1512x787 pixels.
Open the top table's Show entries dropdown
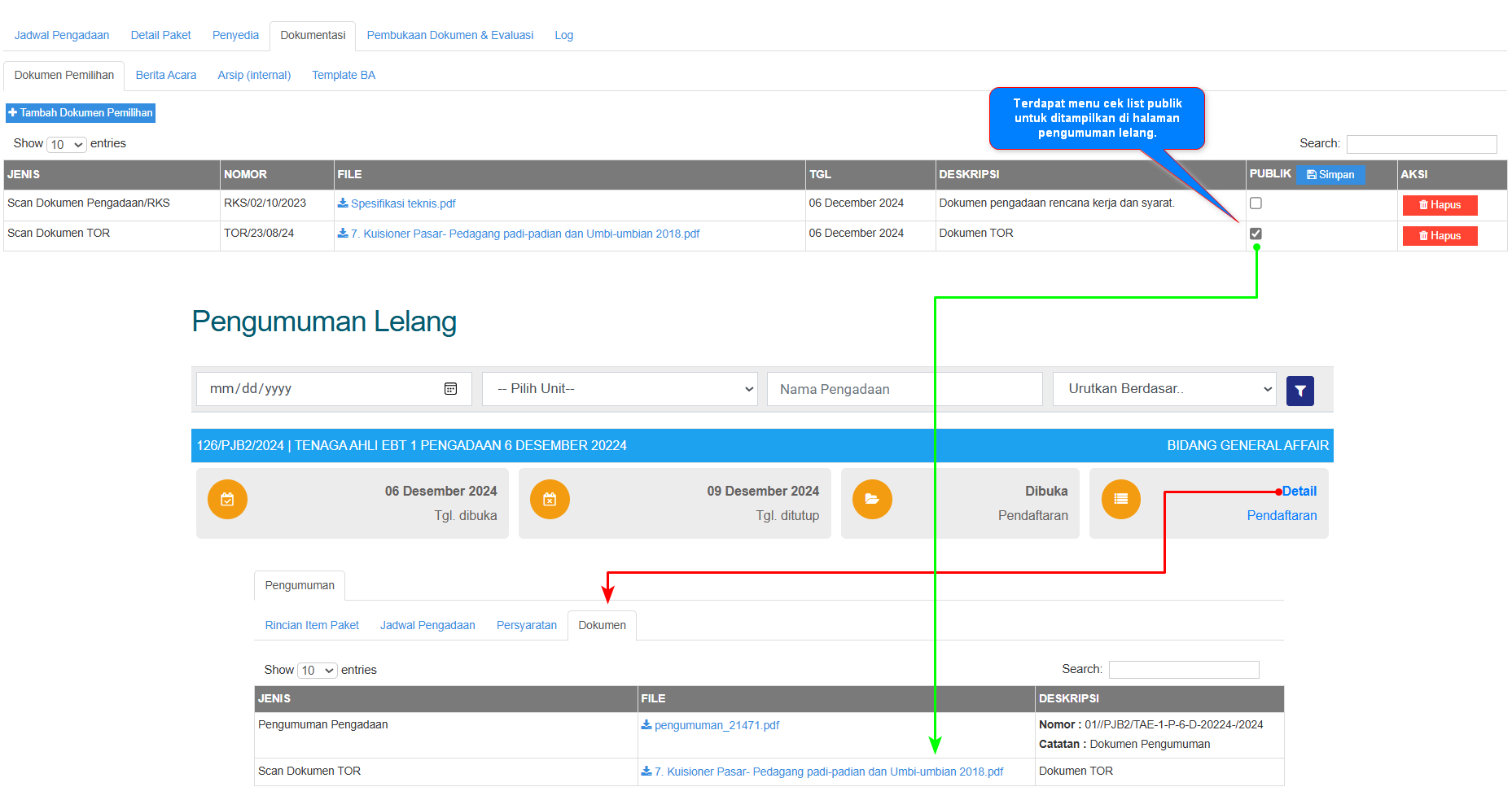point(67,145)
